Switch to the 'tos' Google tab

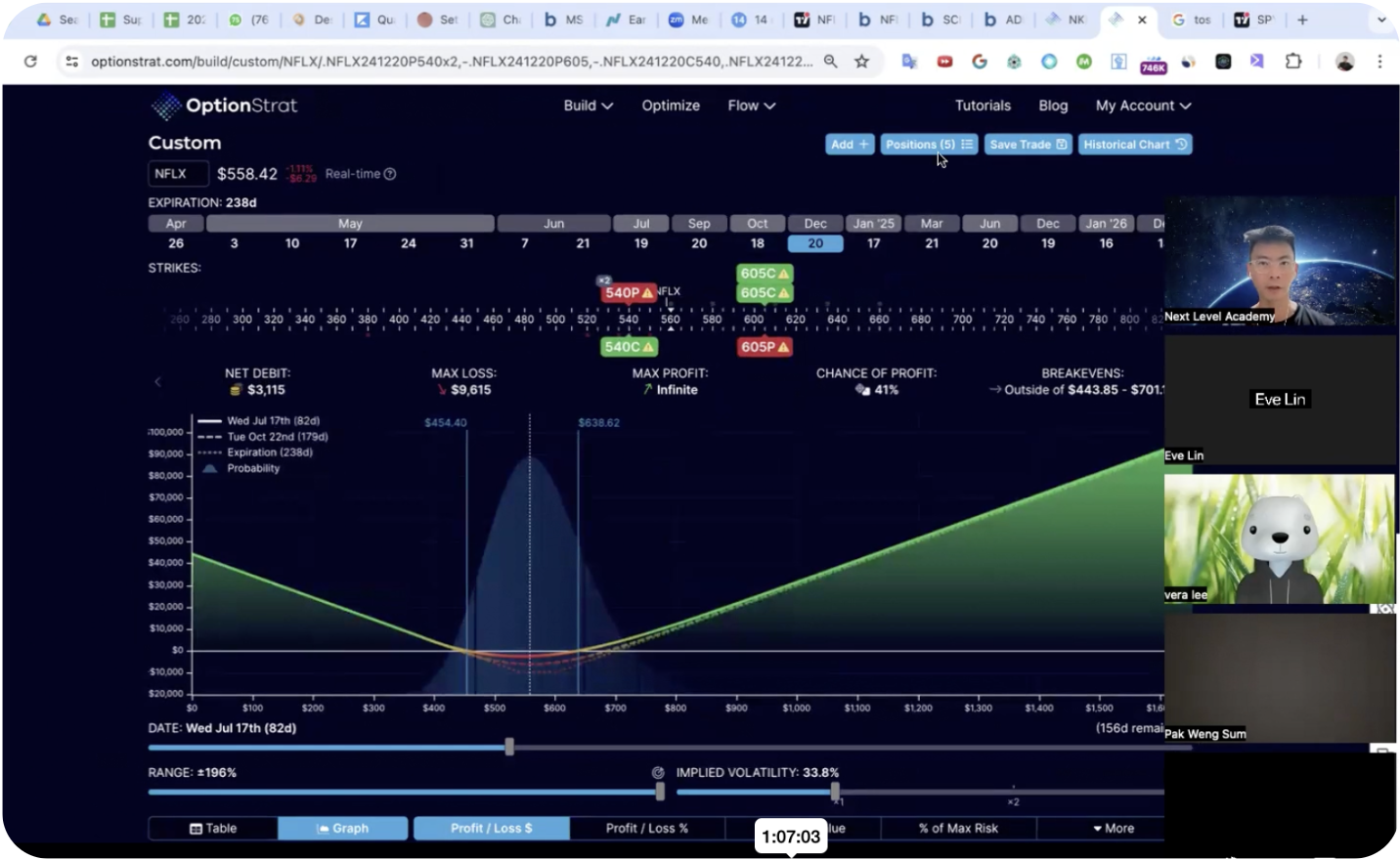[x=1192, y=20]
